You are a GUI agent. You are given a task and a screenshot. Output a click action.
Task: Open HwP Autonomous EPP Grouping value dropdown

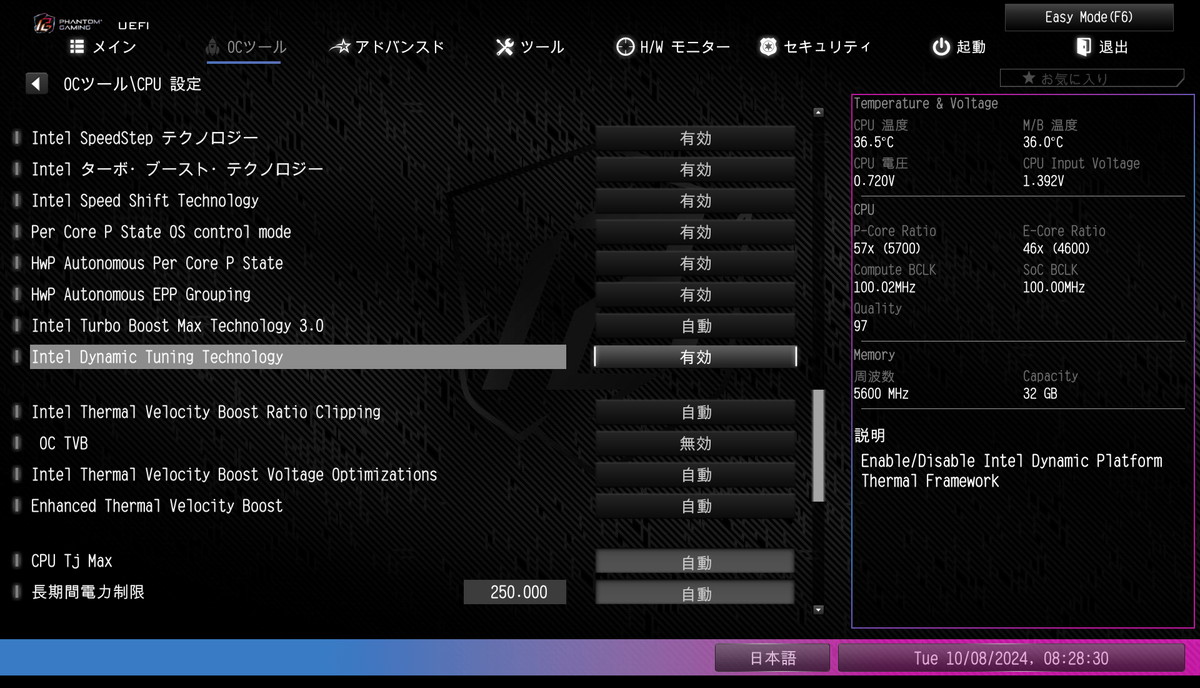[696, 295]
